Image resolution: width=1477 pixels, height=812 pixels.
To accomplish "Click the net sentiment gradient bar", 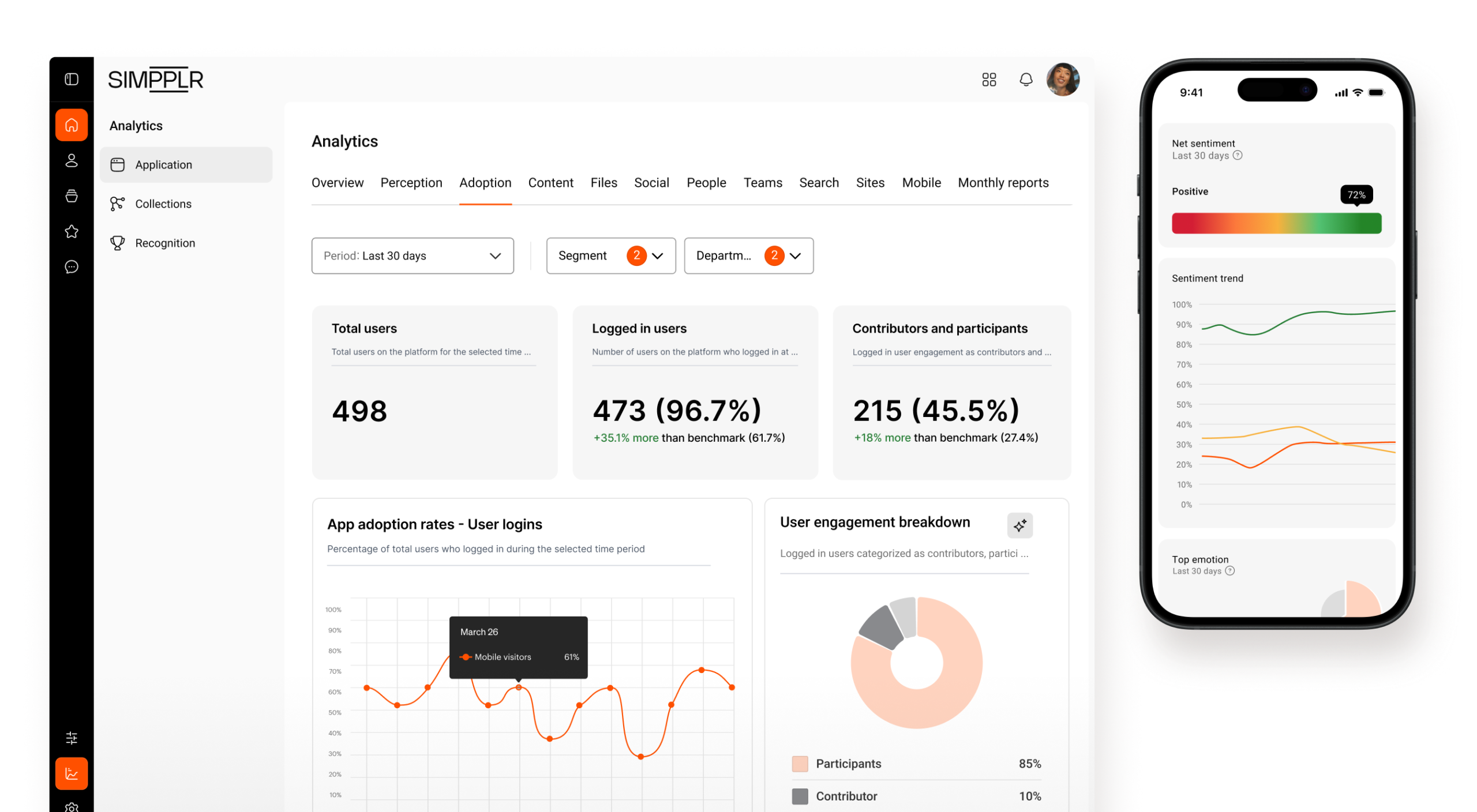I will [1276, 223].
